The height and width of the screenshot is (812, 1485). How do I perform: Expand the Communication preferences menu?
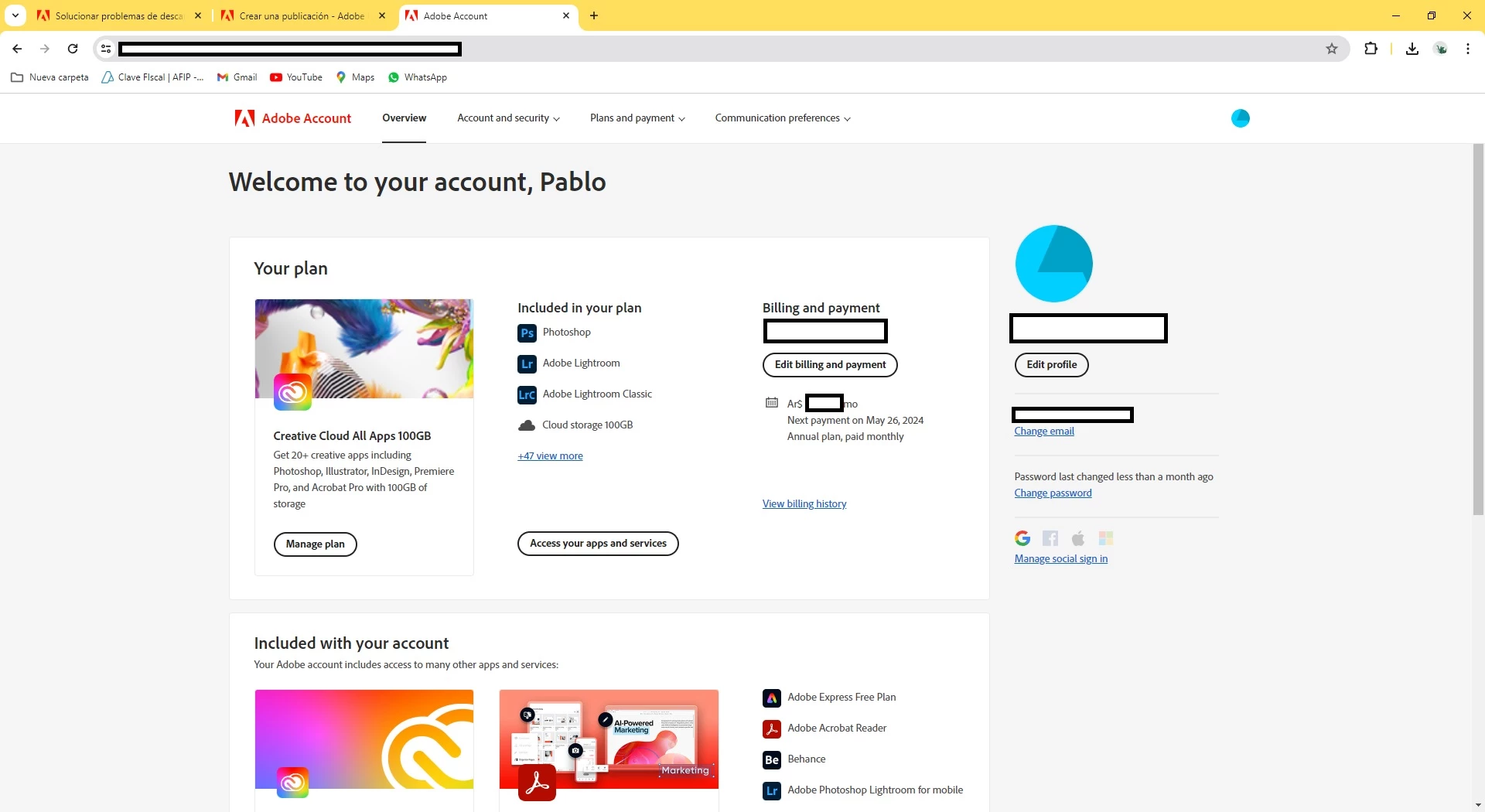click(783, 118)
